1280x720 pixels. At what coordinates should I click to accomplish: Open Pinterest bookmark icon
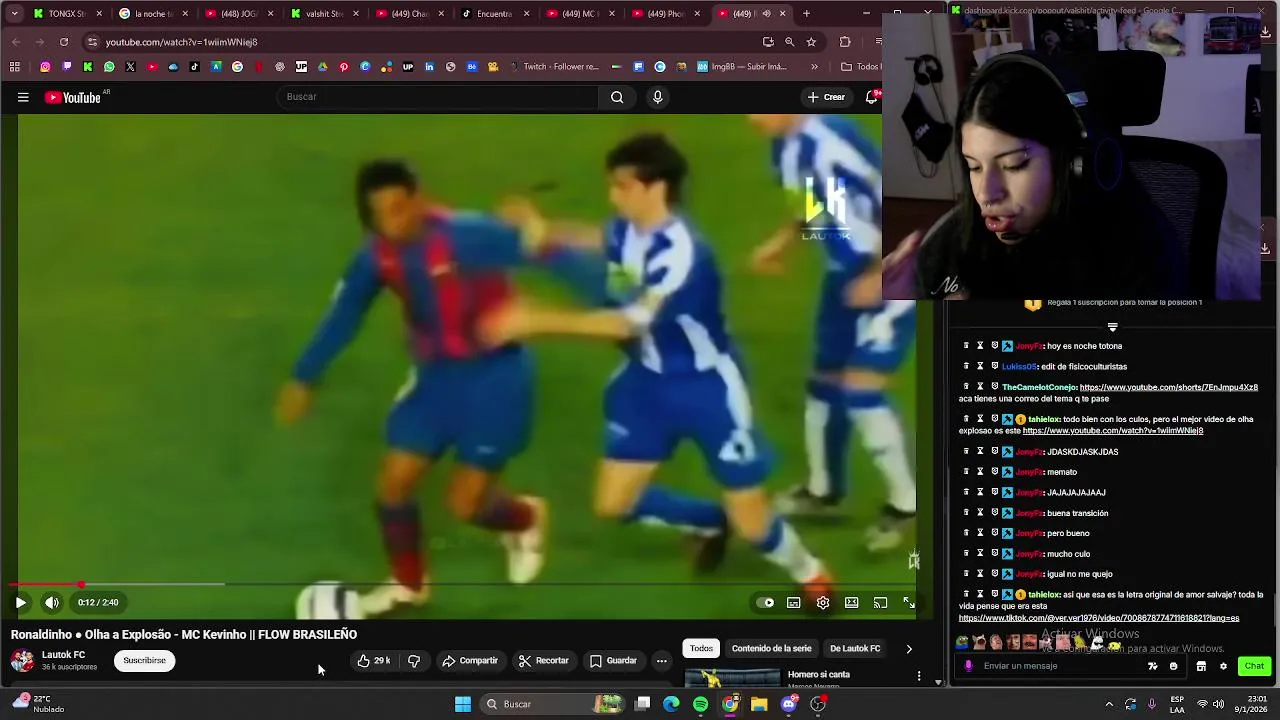click(344, 67)
